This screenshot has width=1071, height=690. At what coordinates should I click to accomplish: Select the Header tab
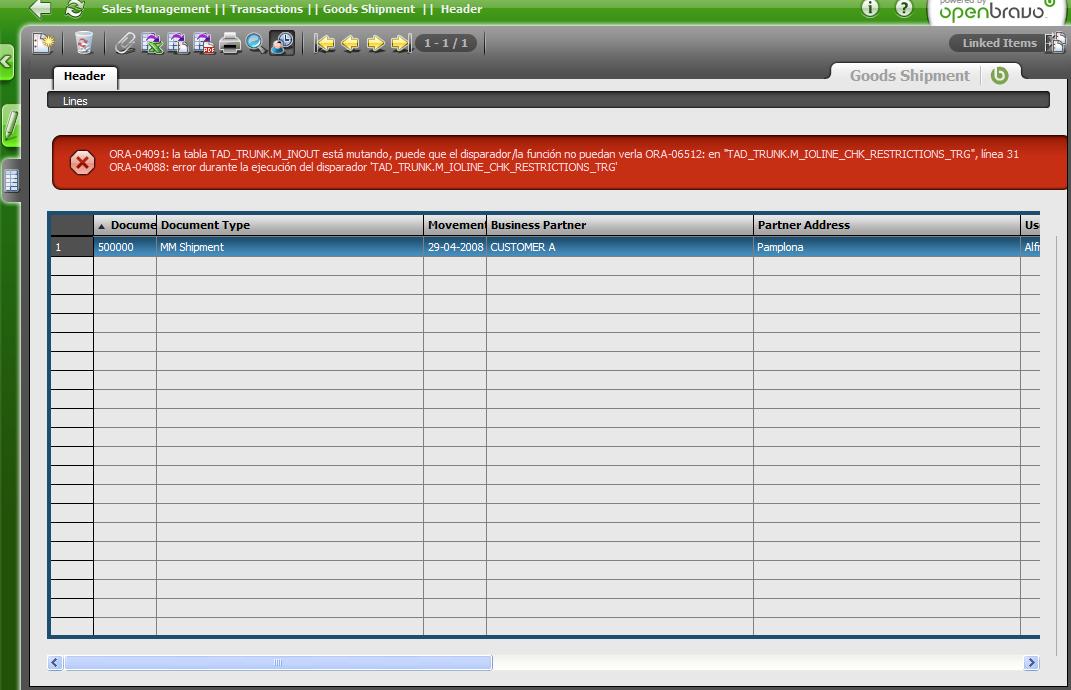[x=85, y=76]
